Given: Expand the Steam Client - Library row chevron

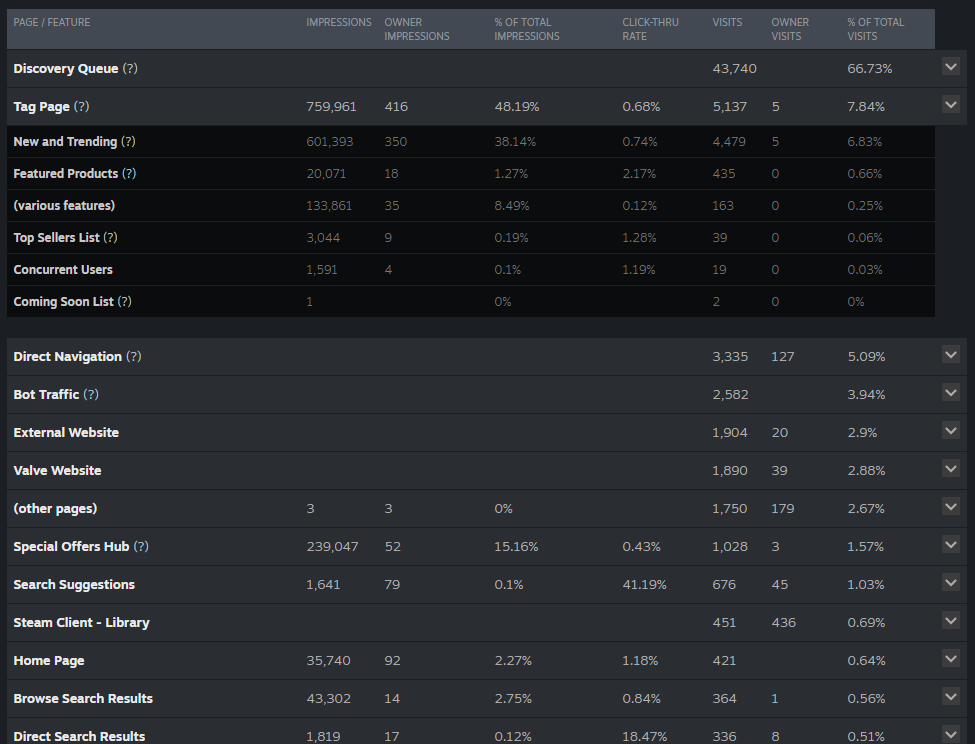Looking at the screenshot, I should [x=951, y=620].
